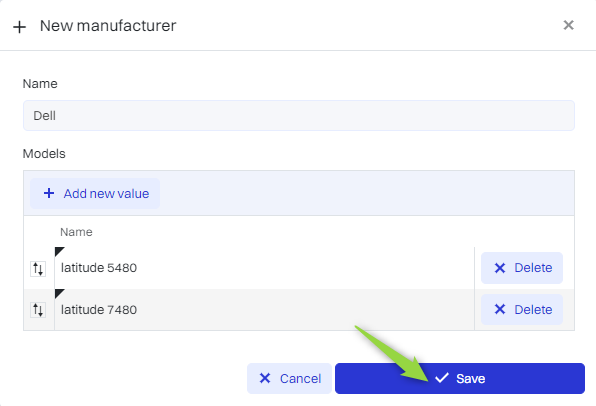Click the X icon on Cancel button
The width and height of the screenshot is (596, 406).
tap(265, 378)
